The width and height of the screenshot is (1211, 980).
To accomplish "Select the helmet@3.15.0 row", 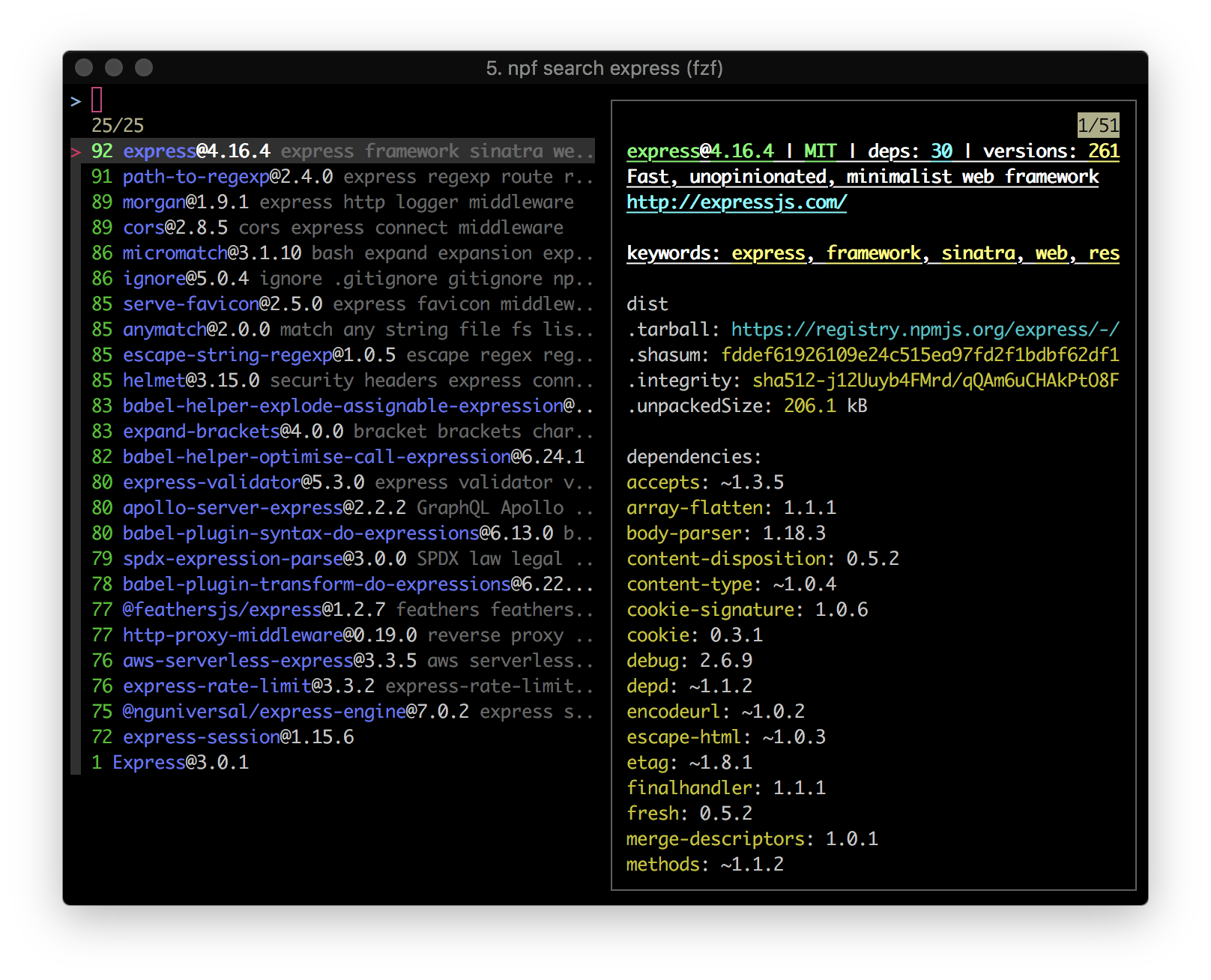I will (x=333, y=380).
